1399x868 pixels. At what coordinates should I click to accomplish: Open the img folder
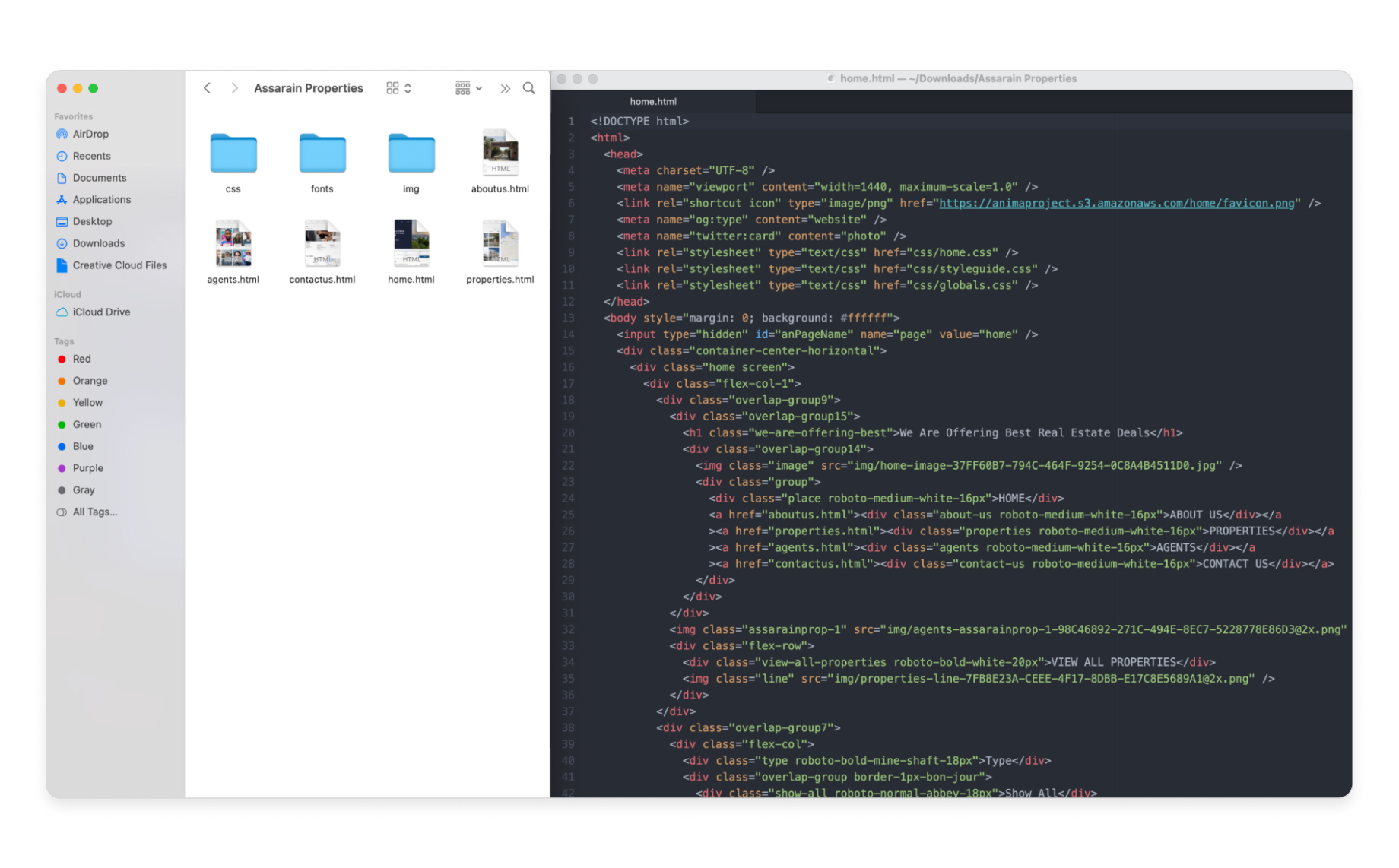tap(411, 154)
